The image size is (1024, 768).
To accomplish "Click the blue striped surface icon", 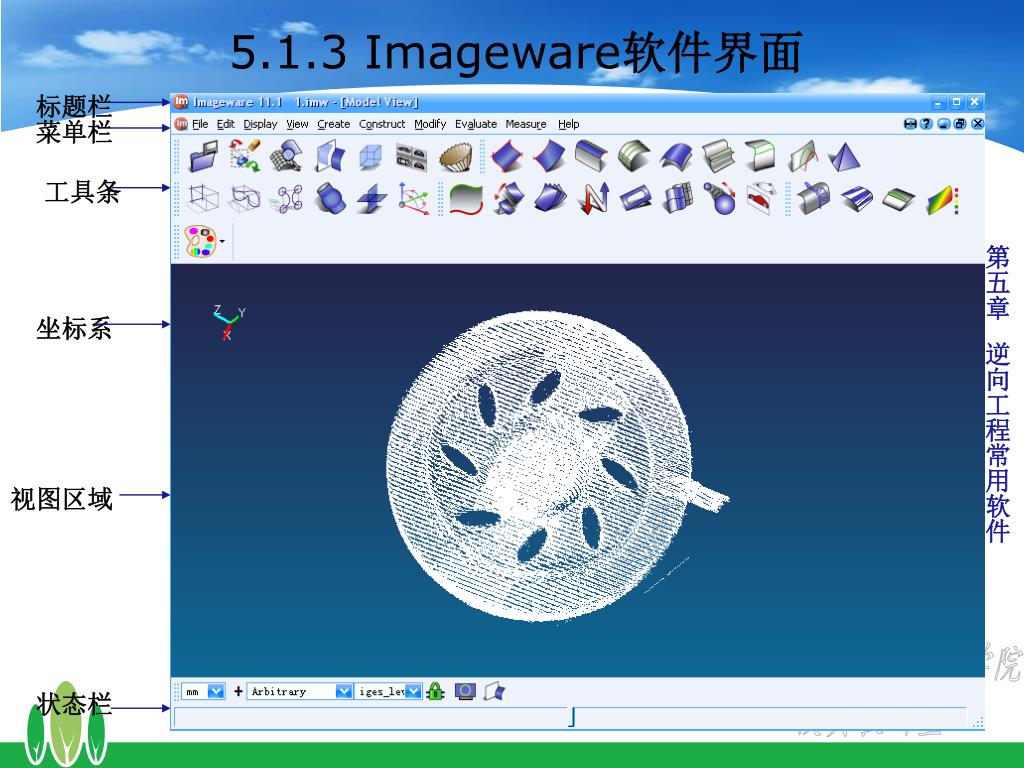I will pyautogui.click(x=857, y=199).
